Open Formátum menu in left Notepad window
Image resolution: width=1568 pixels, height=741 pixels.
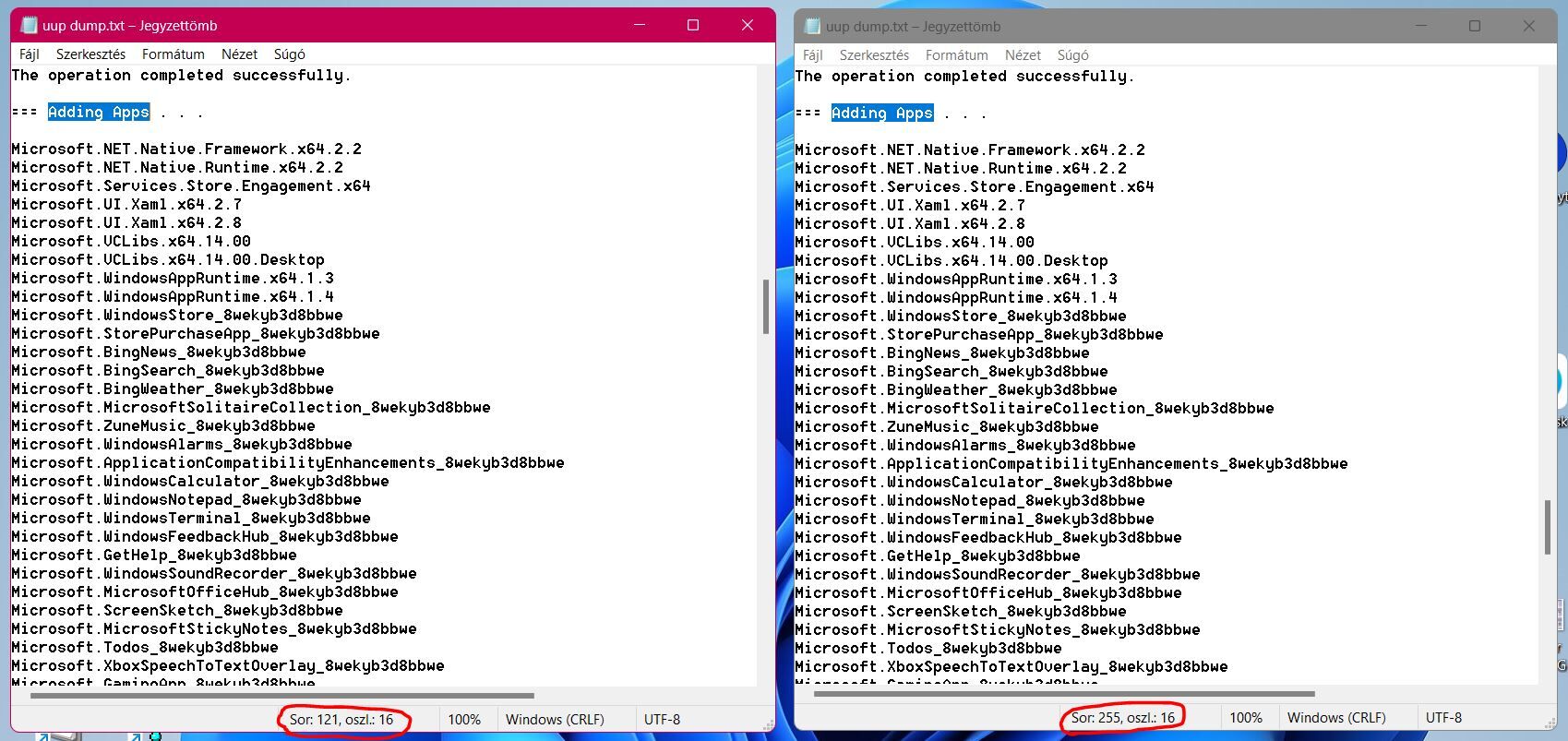(173, 54)
